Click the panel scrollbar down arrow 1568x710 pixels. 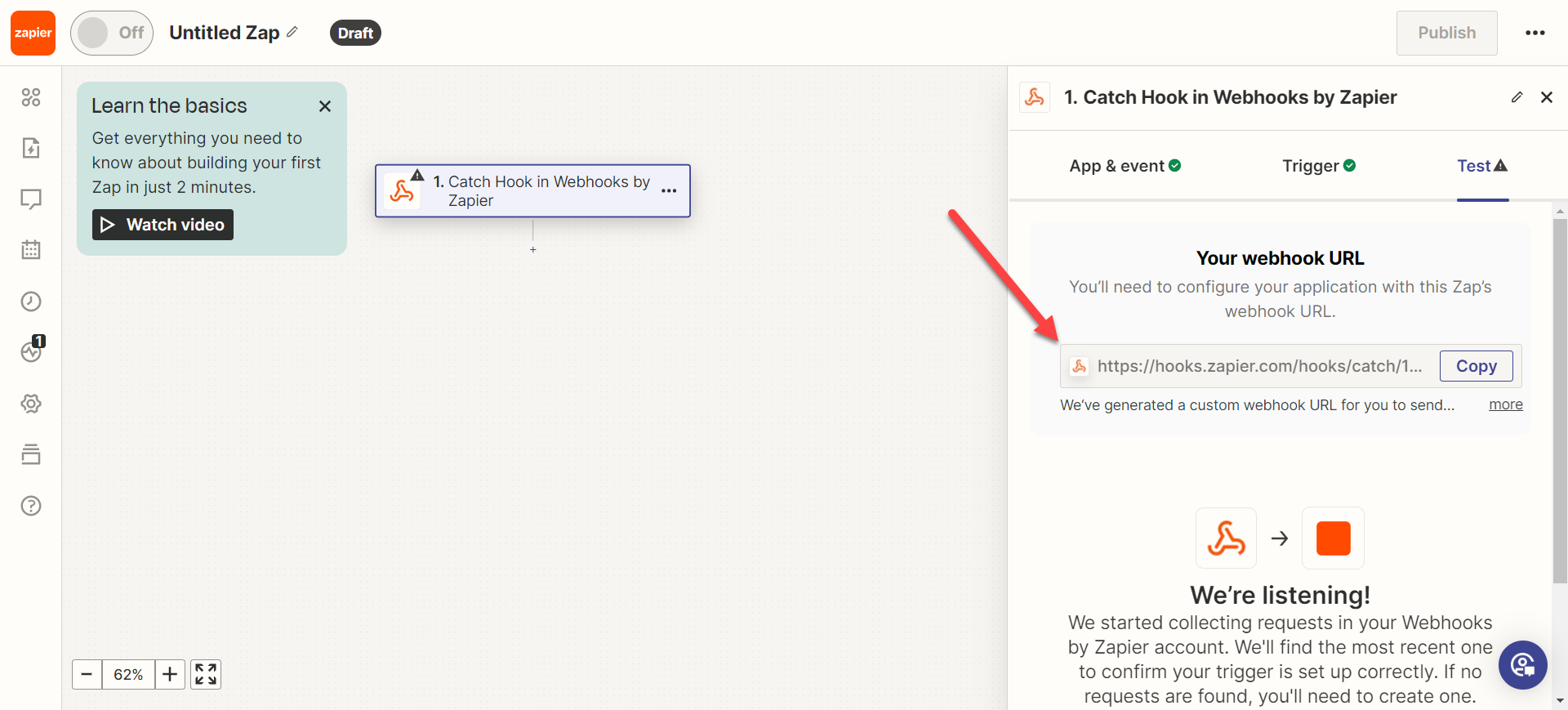pos(1560,701)
